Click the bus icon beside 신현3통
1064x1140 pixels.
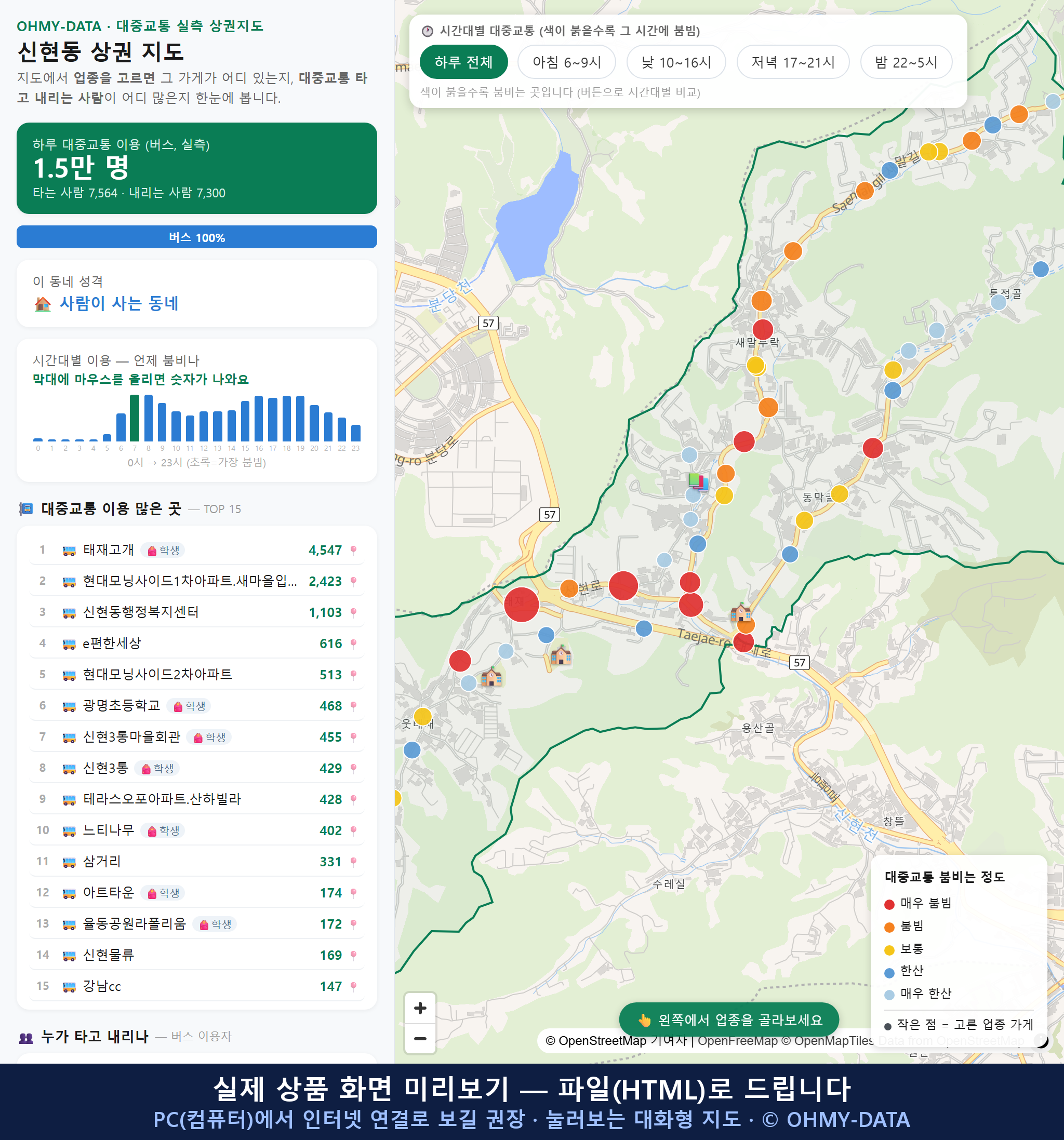(x=69, y=769)
